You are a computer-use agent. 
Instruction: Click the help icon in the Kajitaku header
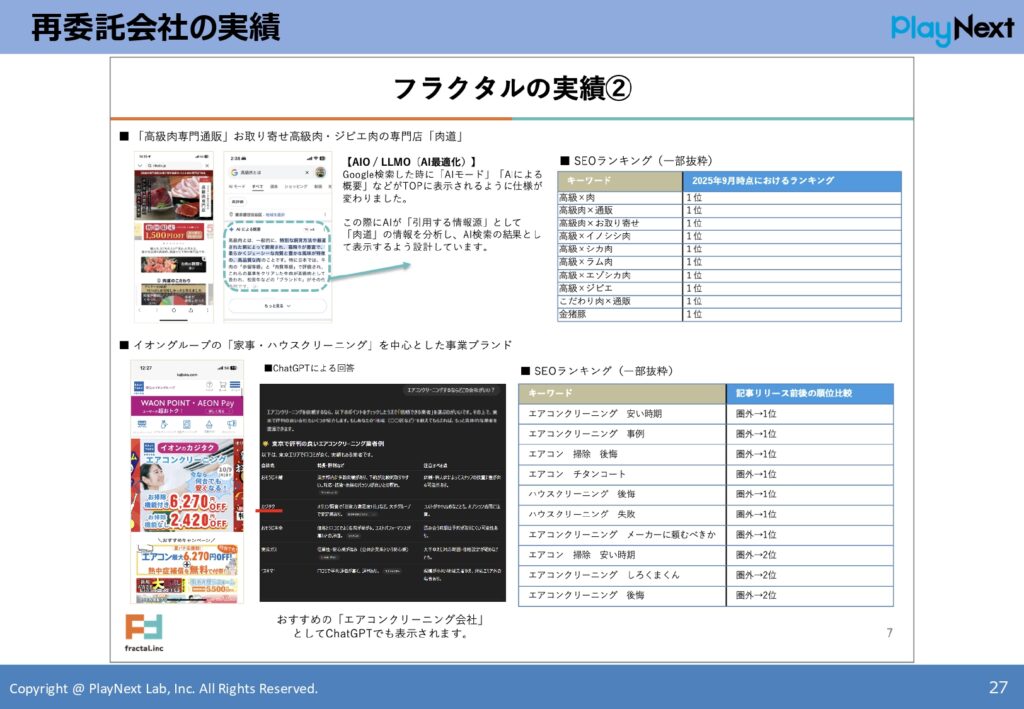coord(209,386)
